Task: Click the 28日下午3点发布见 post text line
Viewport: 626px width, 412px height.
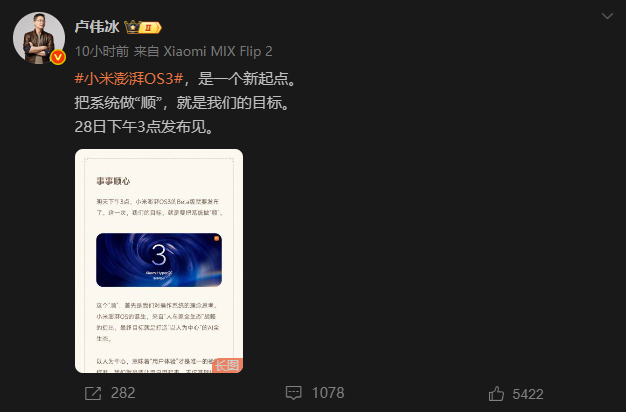Action: click(144, 127)
